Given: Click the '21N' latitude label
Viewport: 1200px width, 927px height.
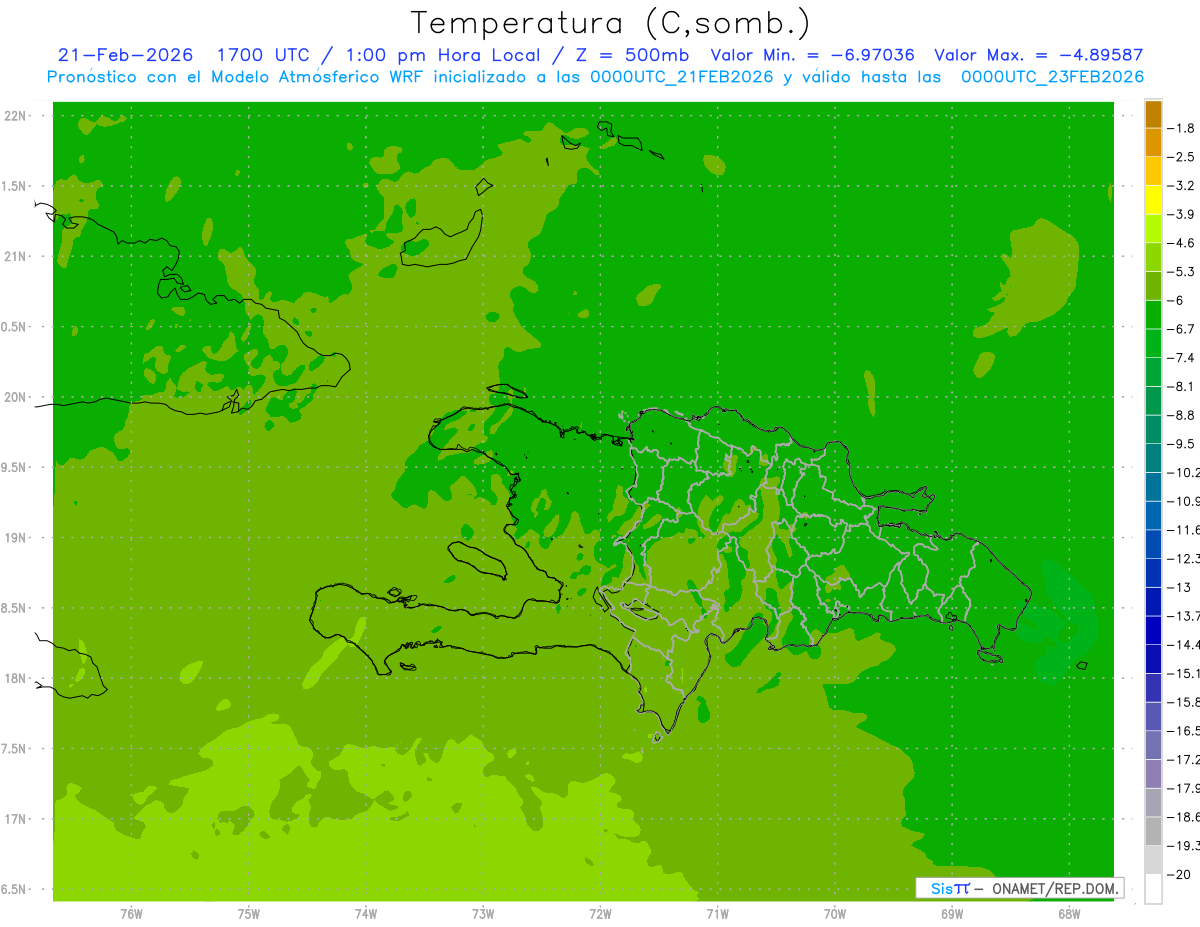Looking at the screenshot, I should 16,256.
